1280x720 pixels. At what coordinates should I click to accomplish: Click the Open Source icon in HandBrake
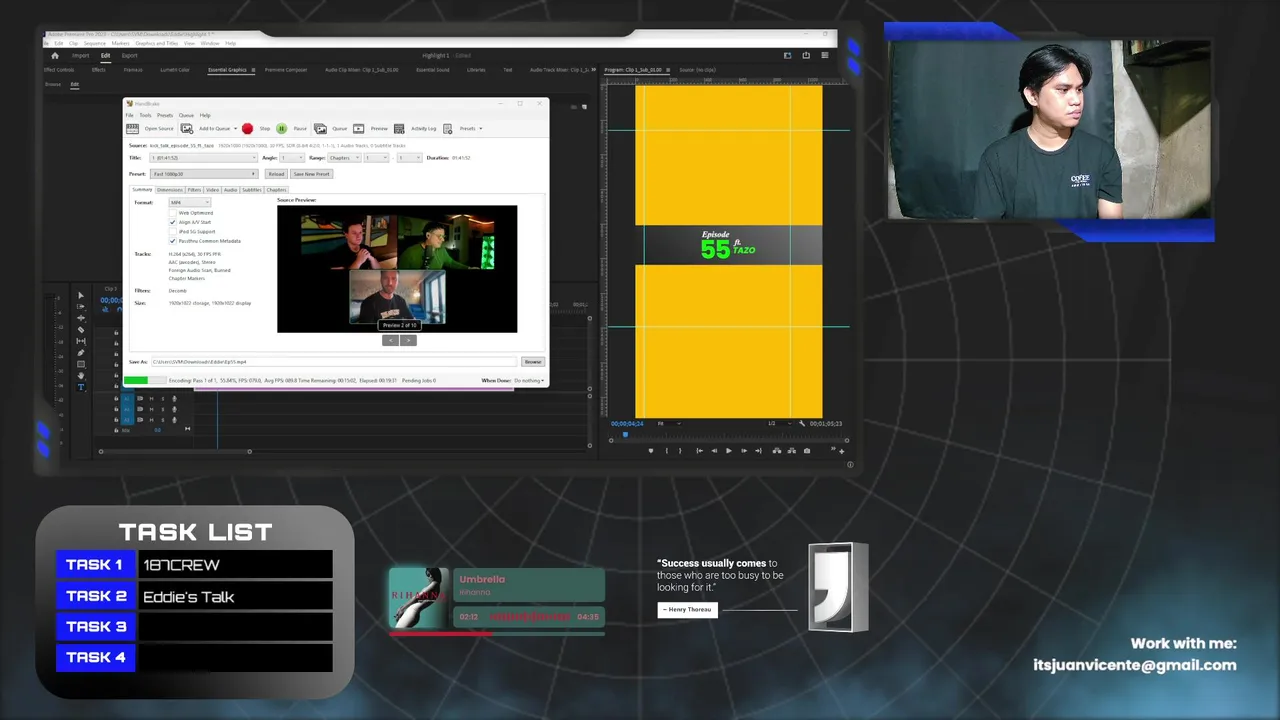click(x=133, y=128)
